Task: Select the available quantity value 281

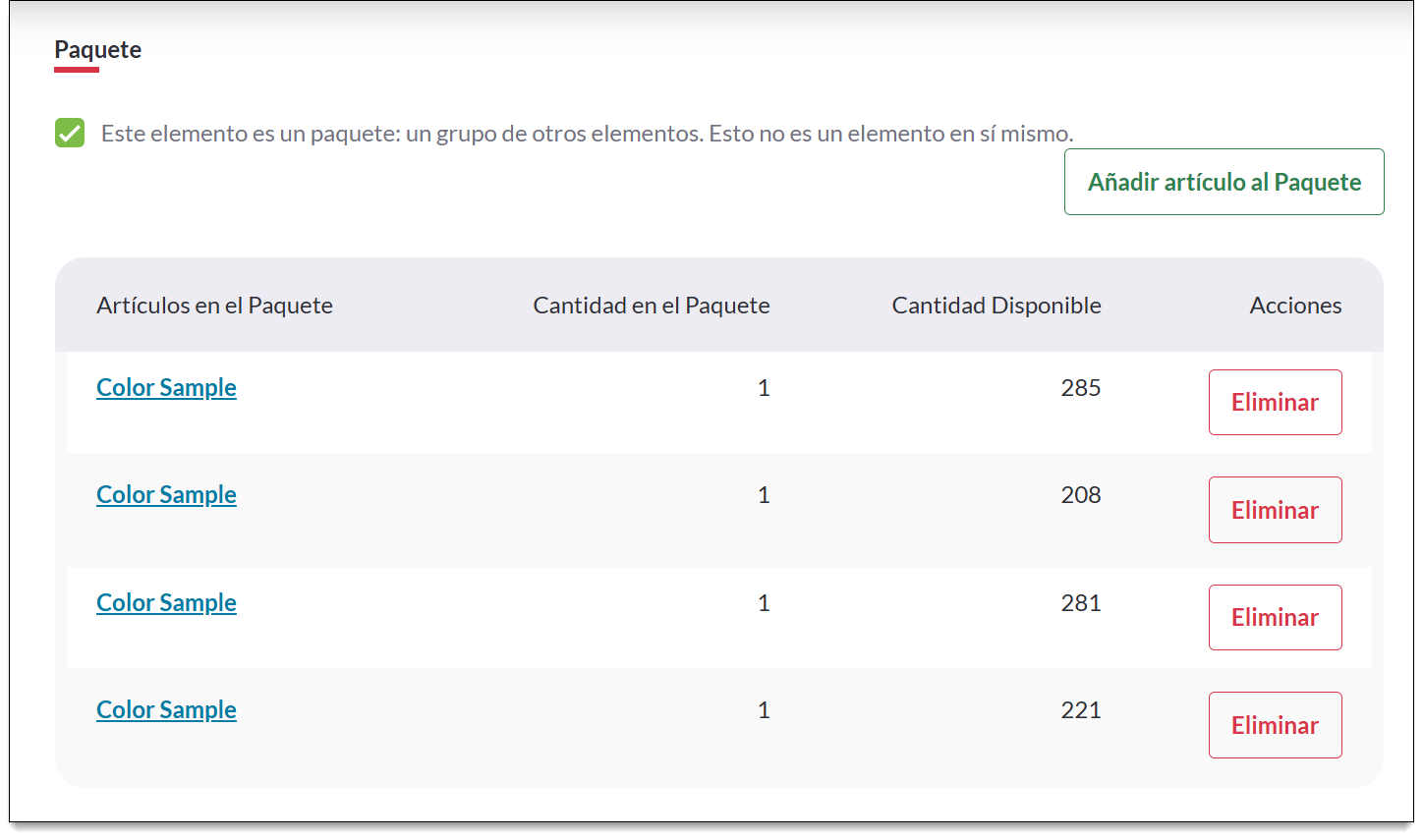Action: (1080, 603)
